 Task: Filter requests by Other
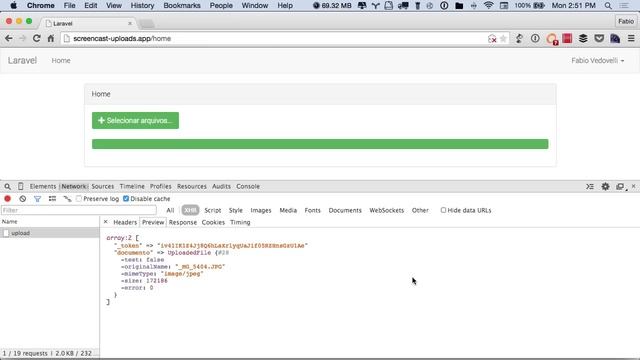(420, 210)
